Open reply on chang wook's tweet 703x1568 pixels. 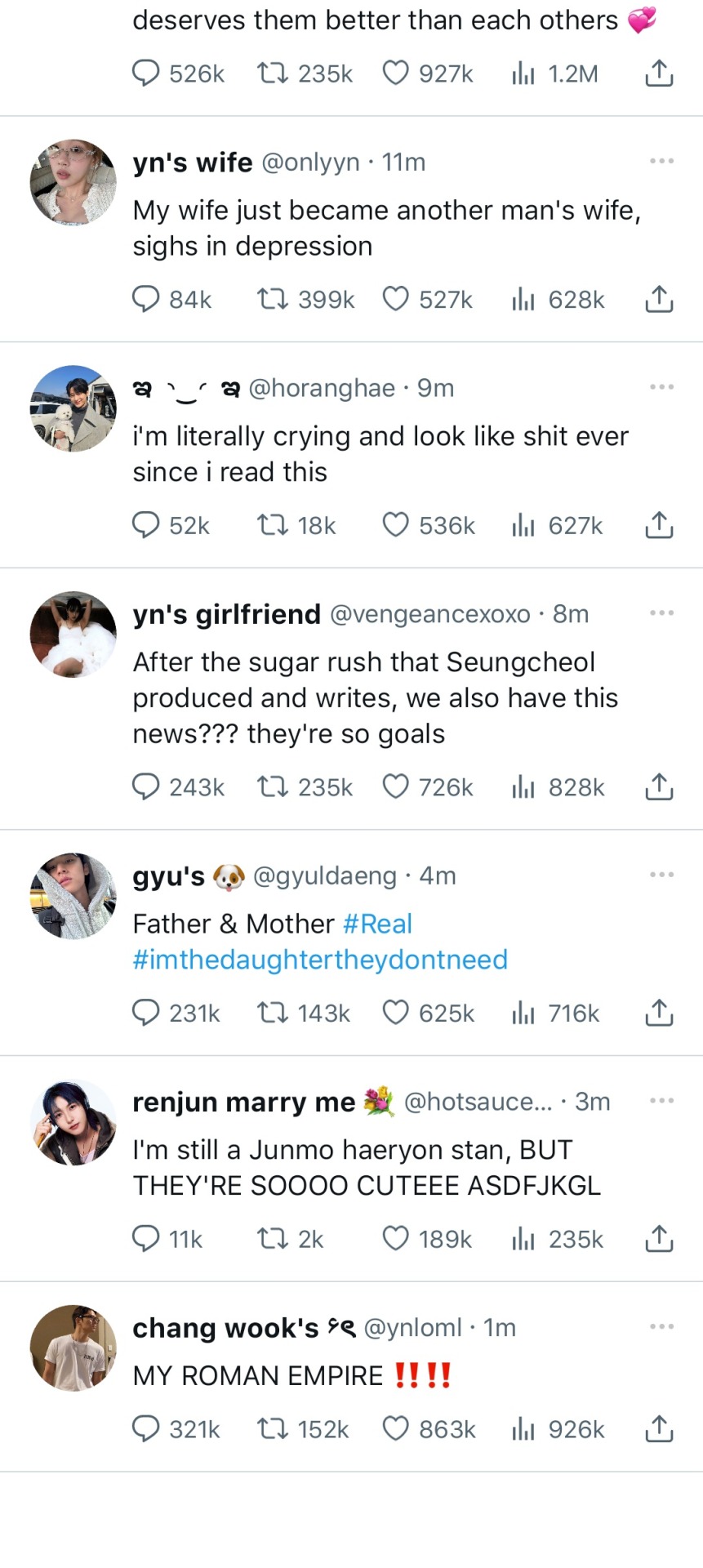click(x=145, y=1428)
